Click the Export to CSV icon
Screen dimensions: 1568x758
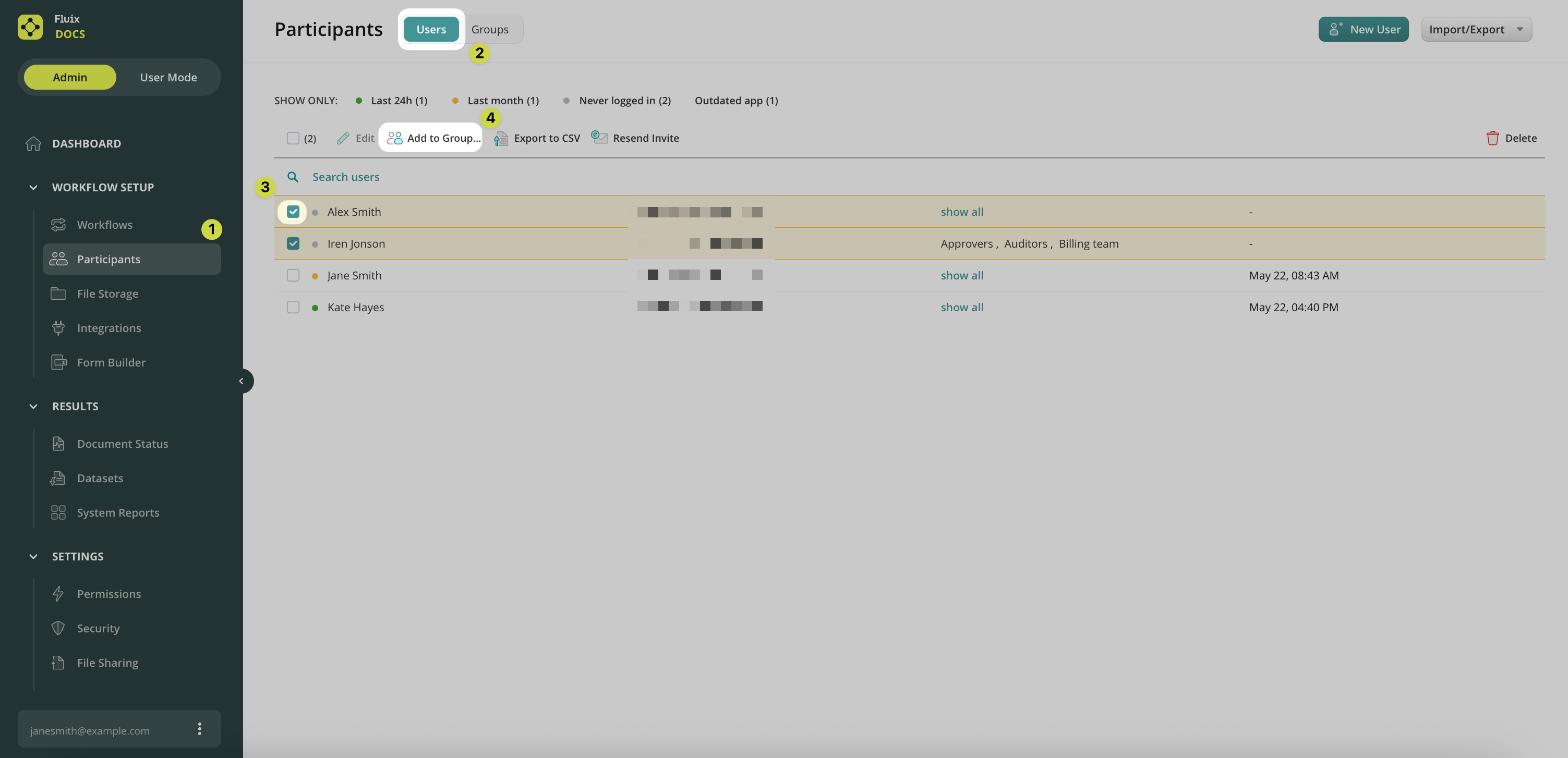(x=500, y=139)
